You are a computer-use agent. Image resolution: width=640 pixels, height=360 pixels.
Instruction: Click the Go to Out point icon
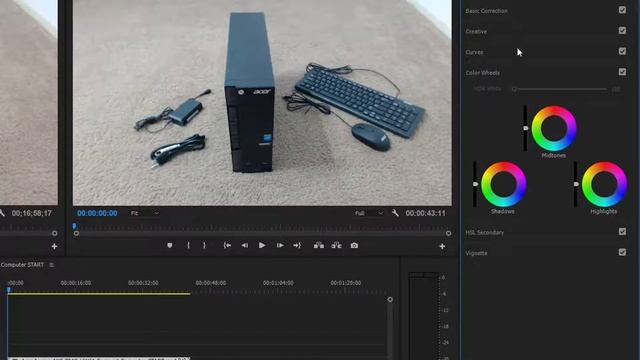(x=297, y=245)
